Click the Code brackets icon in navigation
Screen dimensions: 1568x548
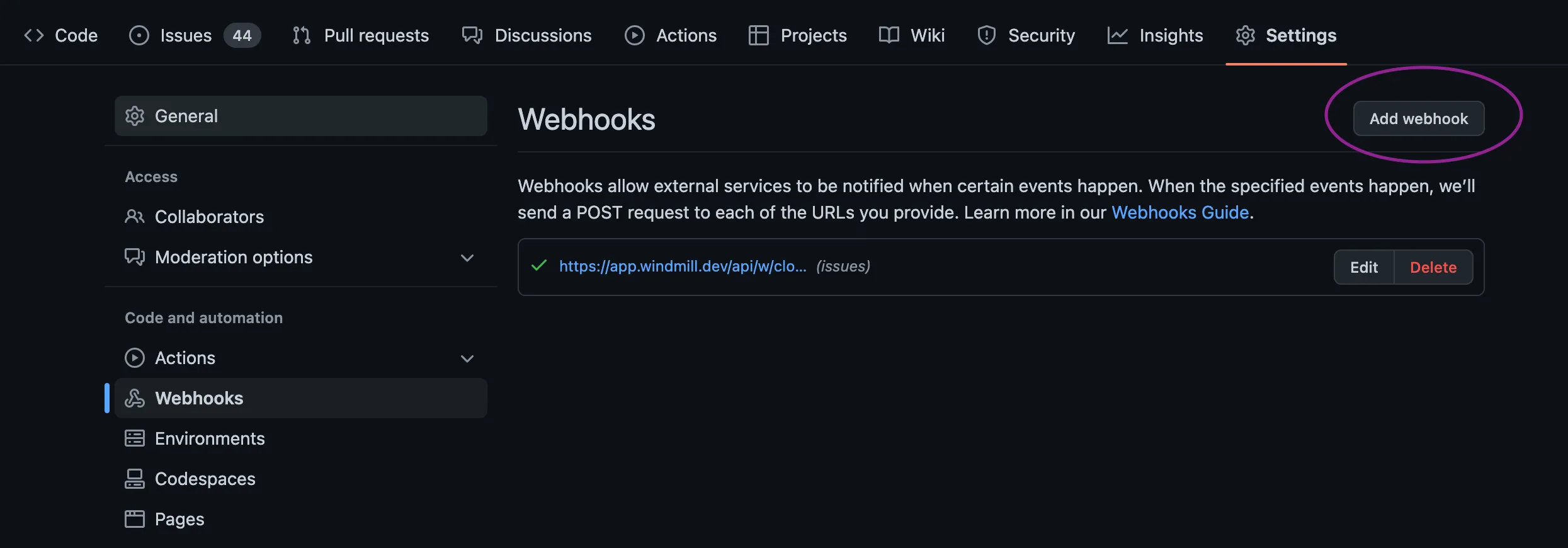[x=34, y=35]
